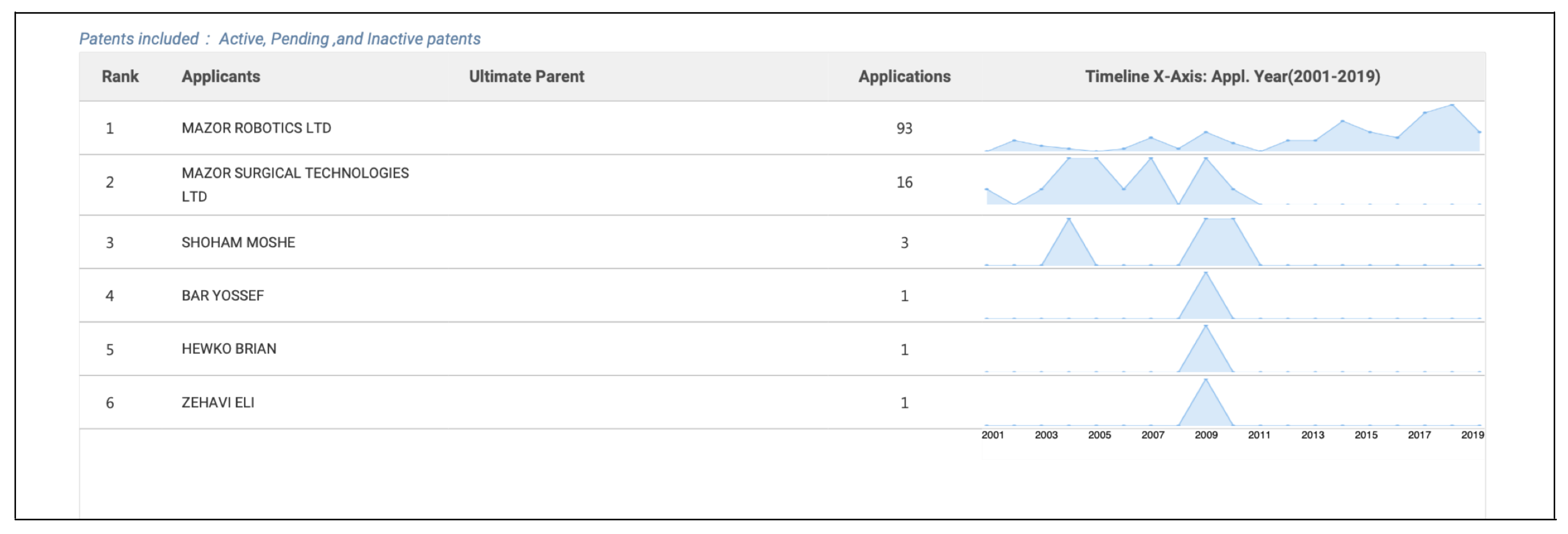Click rank number 1

click(x=109, y=129)
